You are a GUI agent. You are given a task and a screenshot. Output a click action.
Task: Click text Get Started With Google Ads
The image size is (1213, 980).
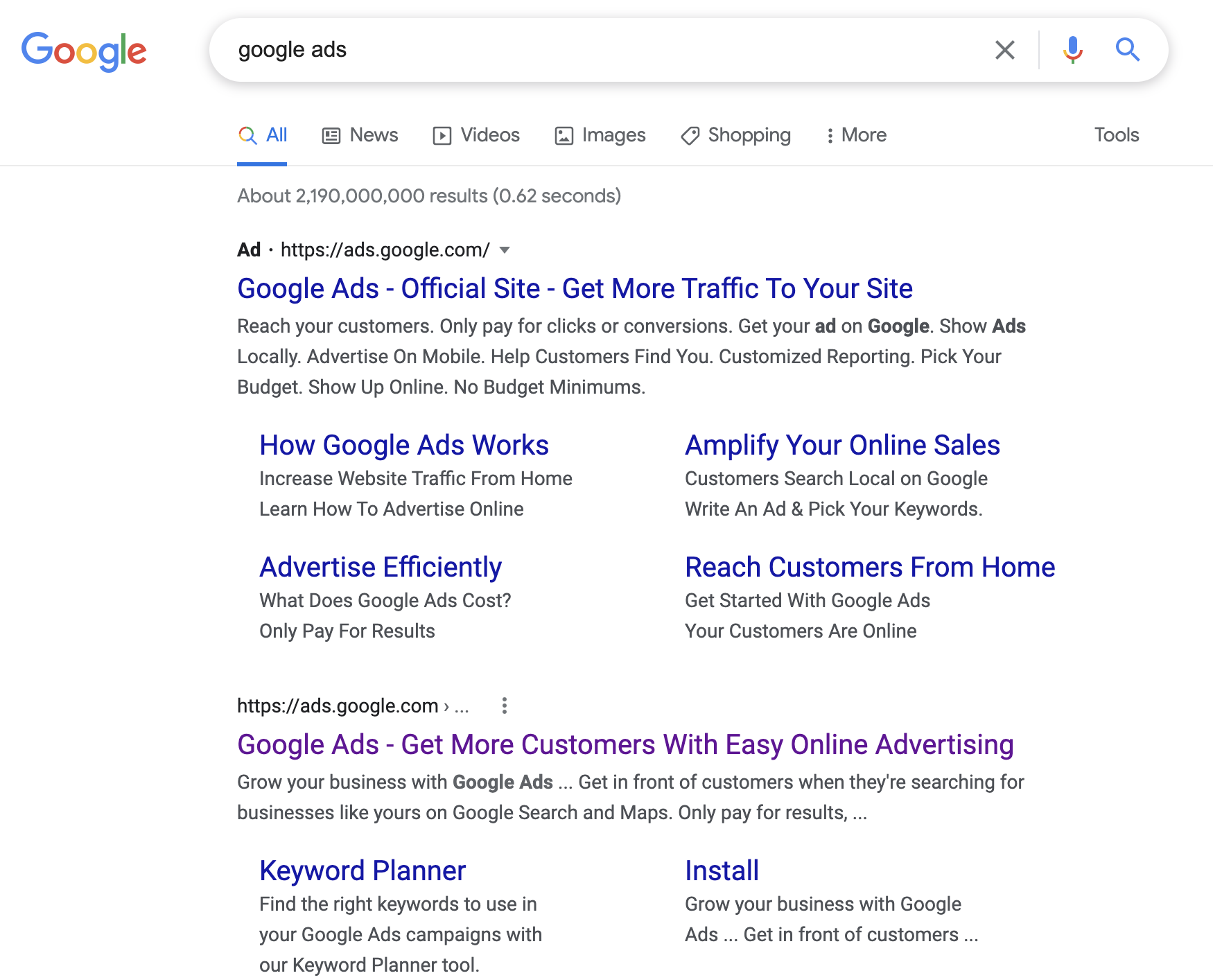click(x=808, y=601)
